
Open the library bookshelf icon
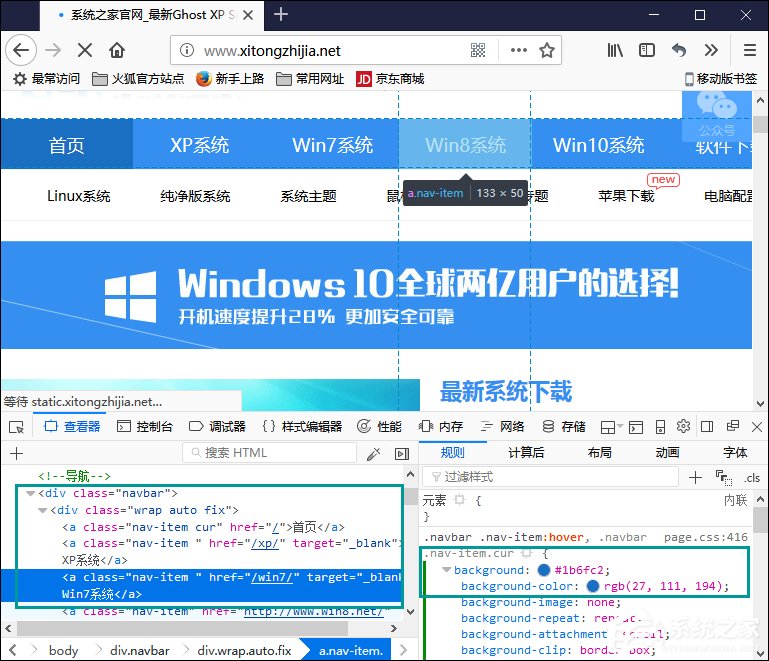pos(615,50)
